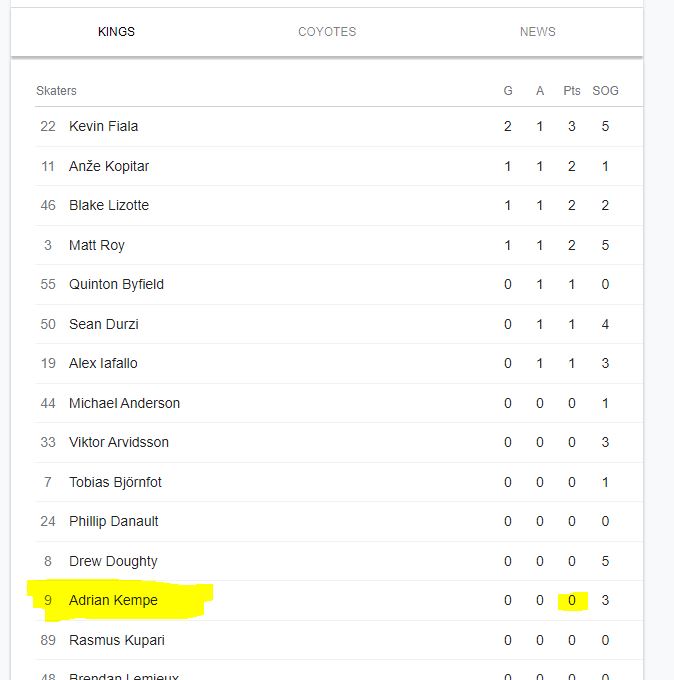Open Anže Kopitar's player link
Screen dimensions: 674x680
[x=109, y=166]
